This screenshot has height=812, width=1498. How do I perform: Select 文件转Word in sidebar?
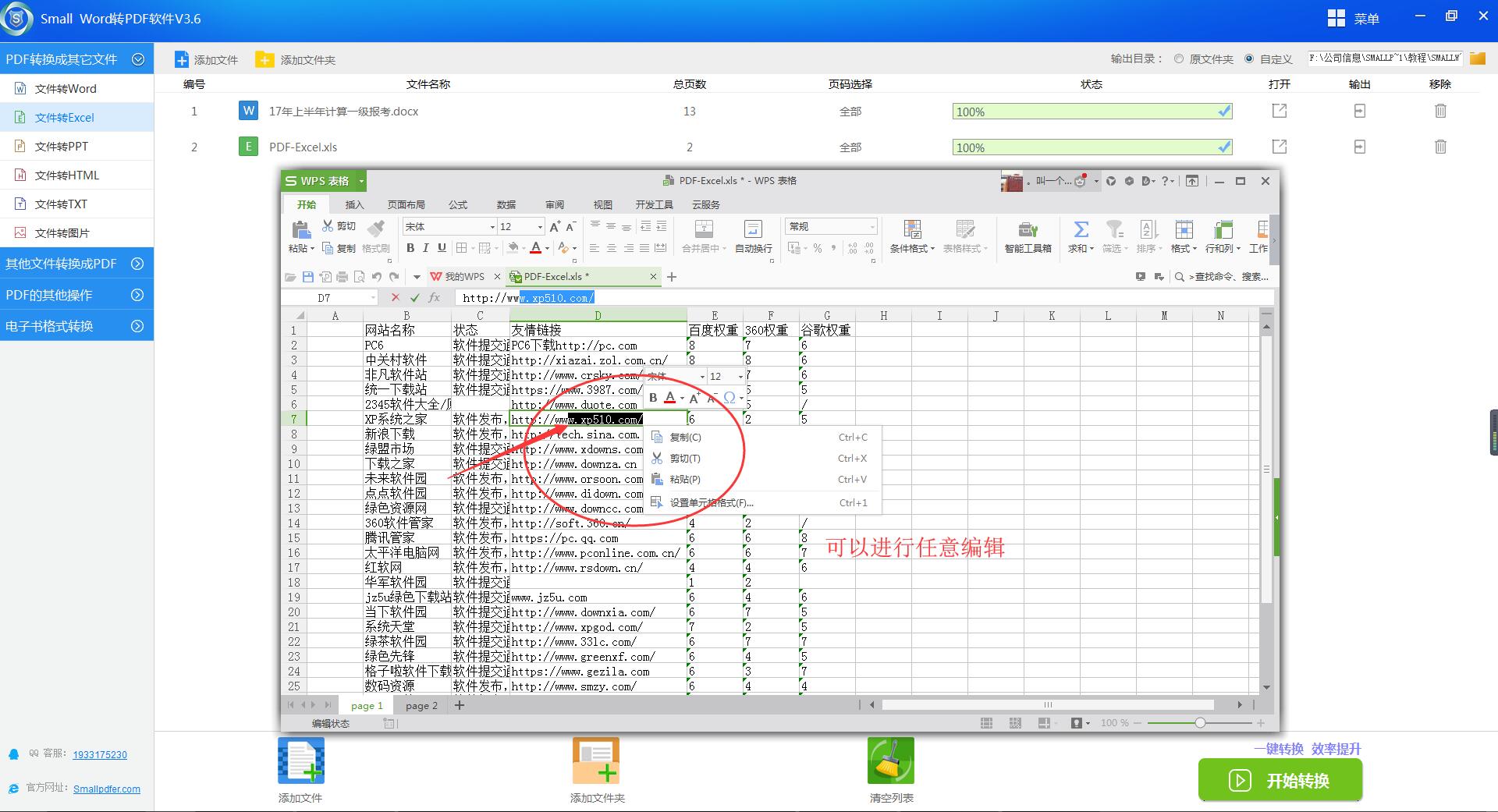76,88
